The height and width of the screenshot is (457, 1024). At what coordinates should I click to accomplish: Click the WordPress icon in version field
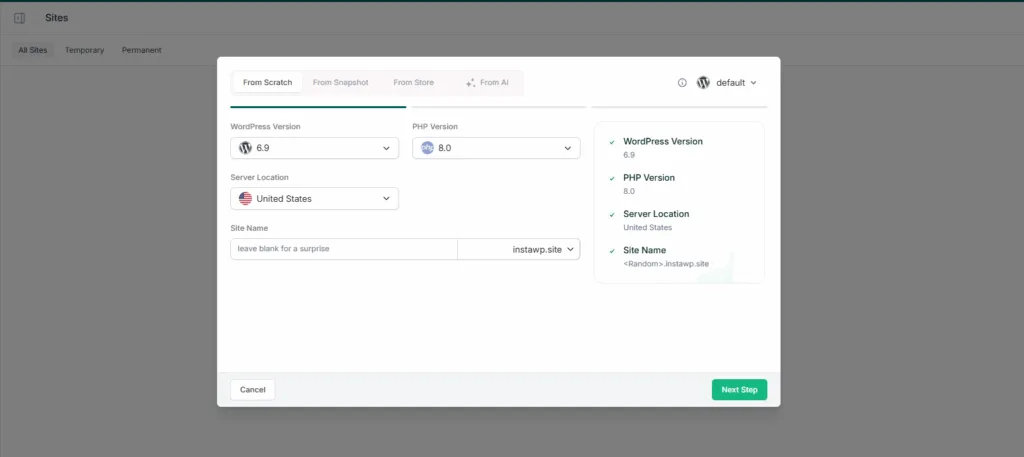246,148
